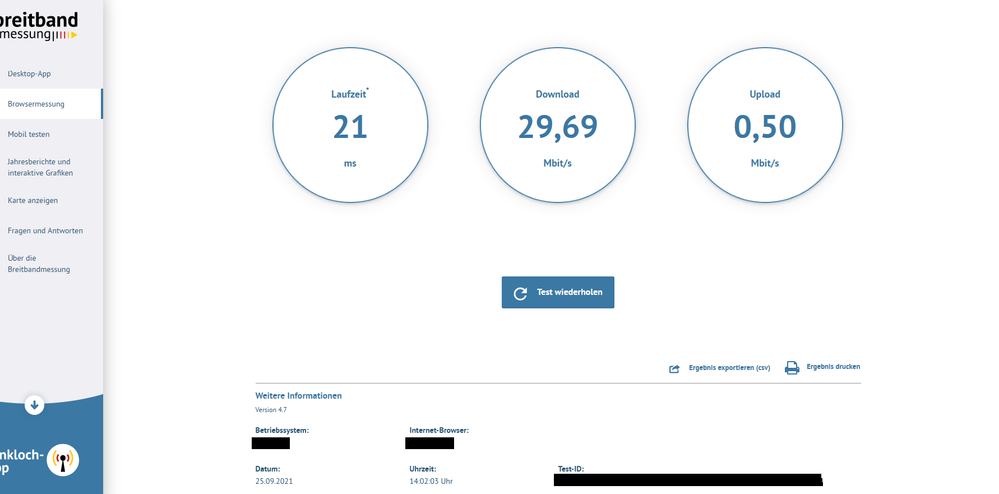999x494 pixels.
Task: Open Fragen und Antworten
Action: pyautogui.click(x=45, y=231)
